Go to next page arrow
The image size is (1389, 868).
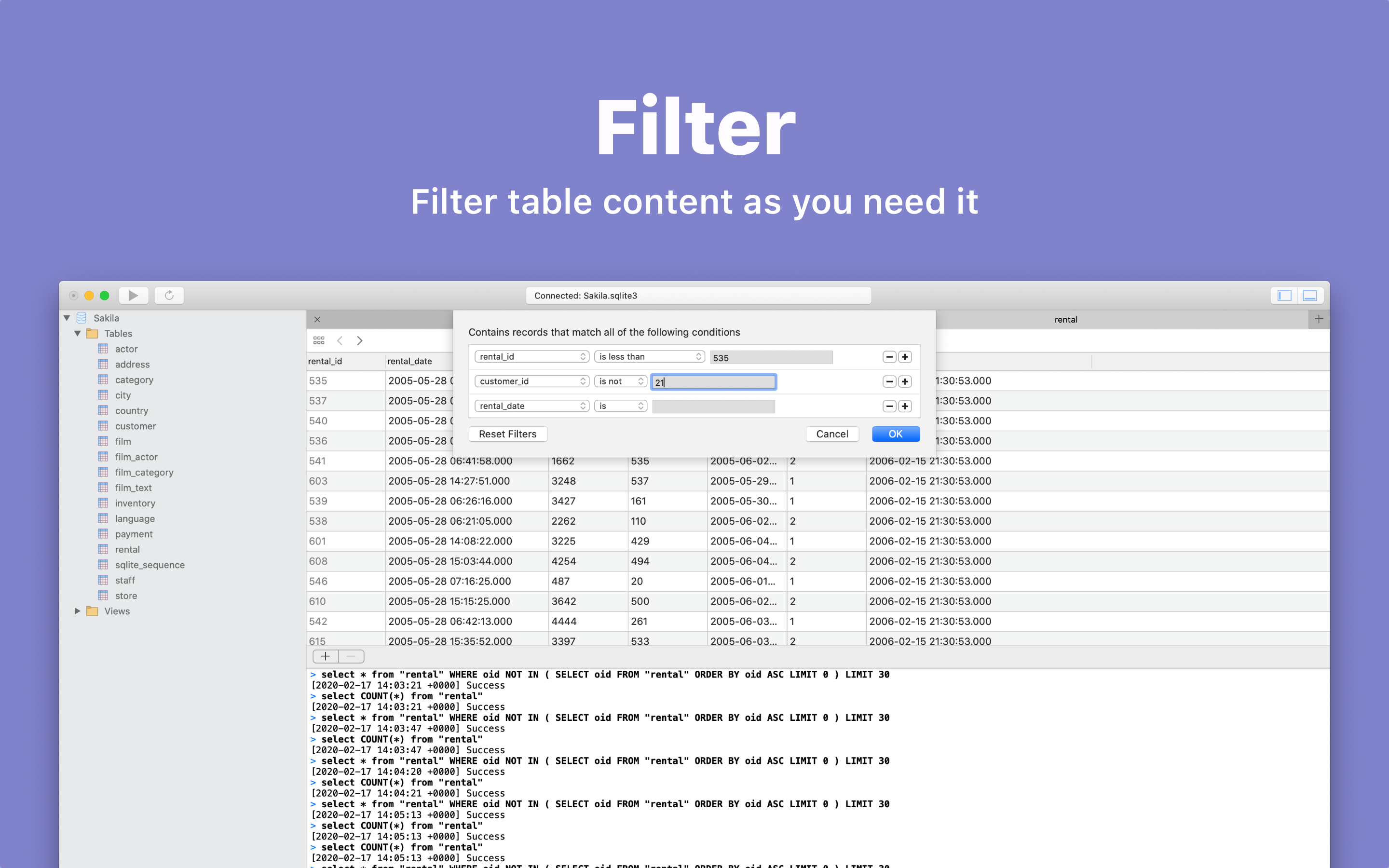point(360,340)
